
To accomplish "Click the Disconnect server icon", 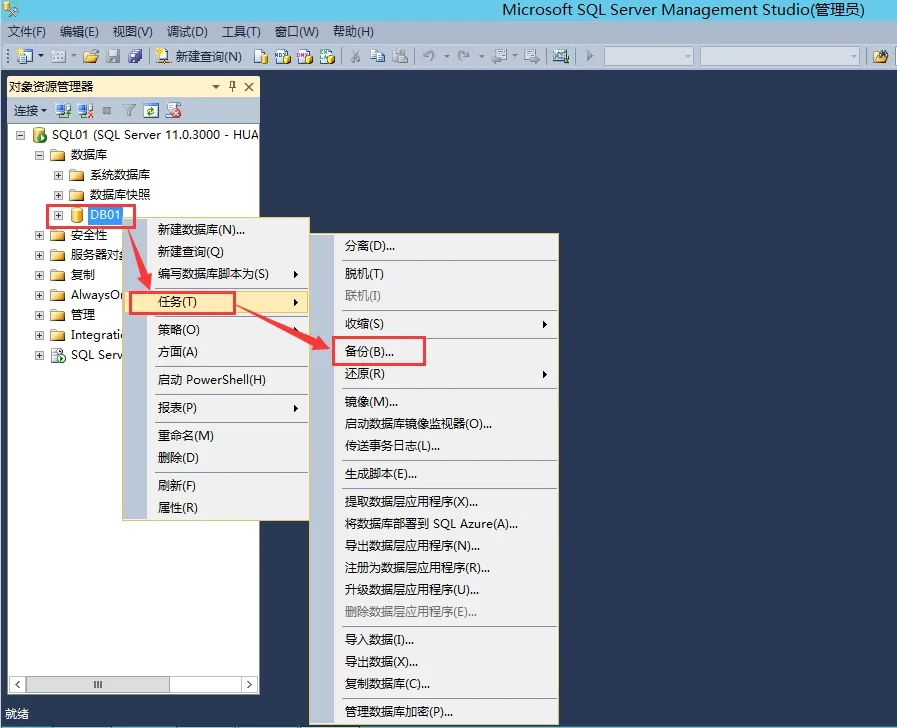I will click(86, 110).
